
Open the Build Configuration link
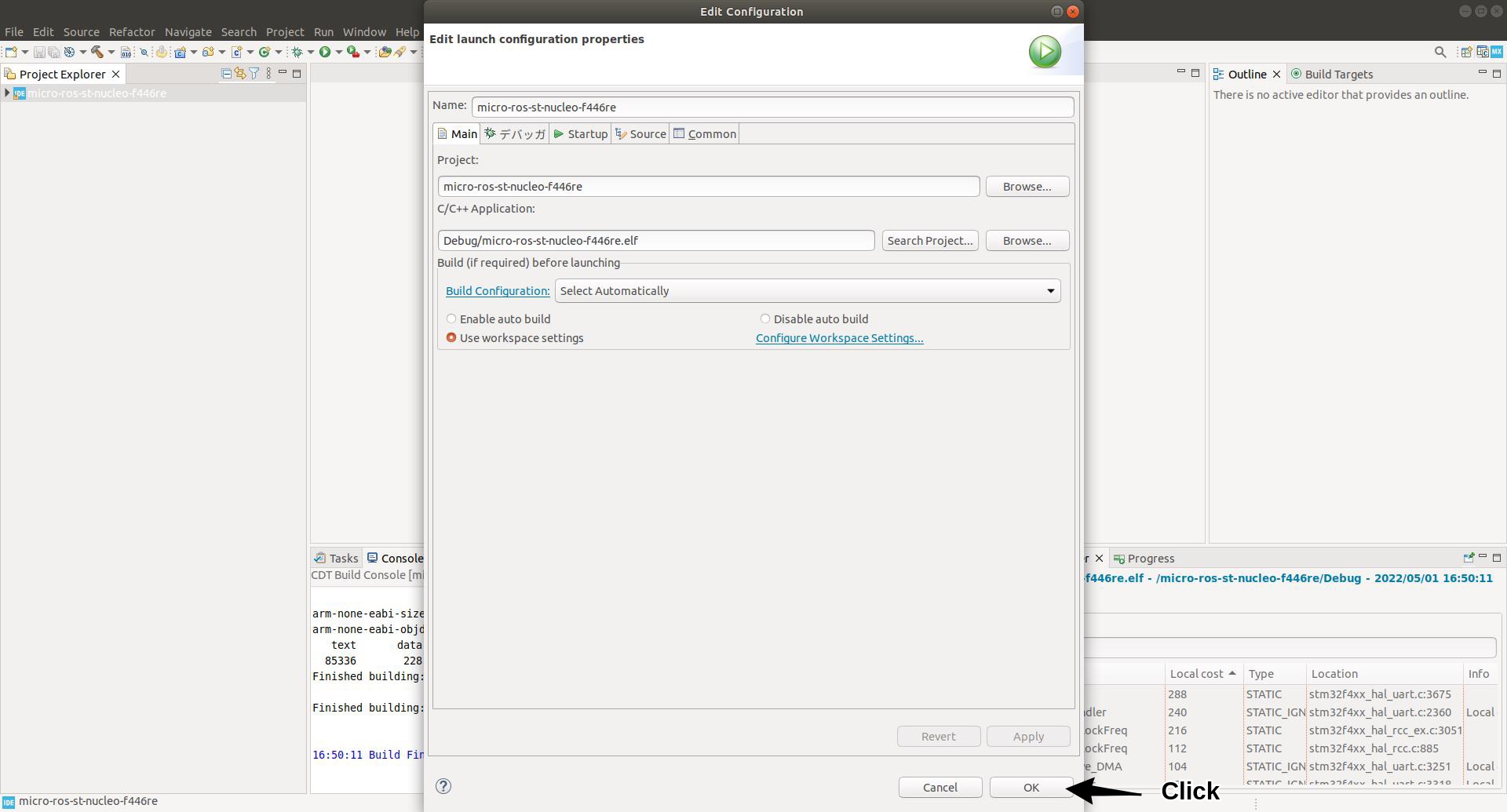[x=498, y=291]
